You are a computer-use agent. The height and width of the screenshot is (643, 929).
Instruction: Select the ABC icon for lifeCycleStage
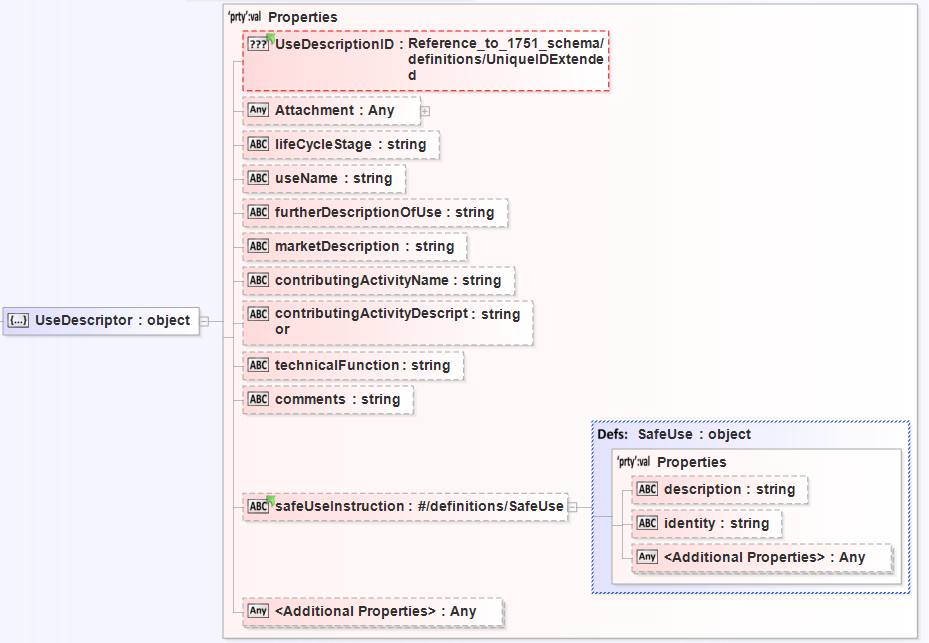(x=258, y=144)
